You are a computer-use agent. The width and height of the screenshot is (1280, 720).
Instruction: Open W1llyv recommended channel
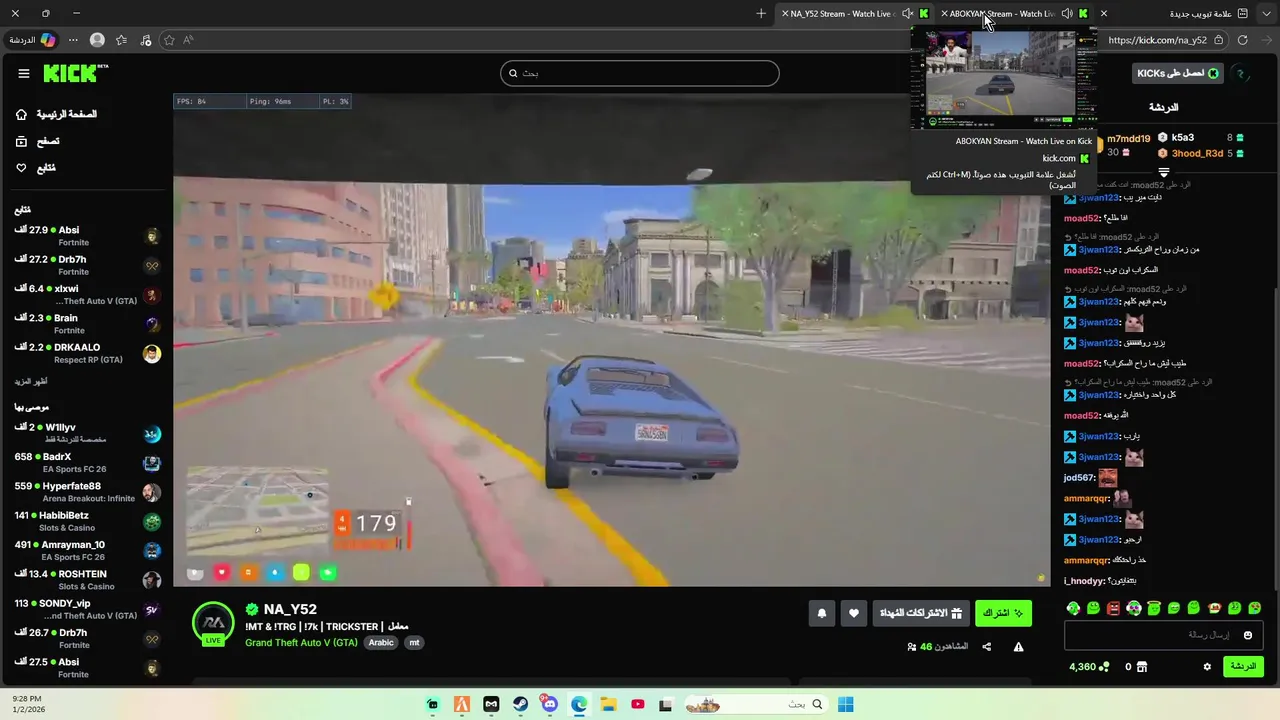point(87,433)
